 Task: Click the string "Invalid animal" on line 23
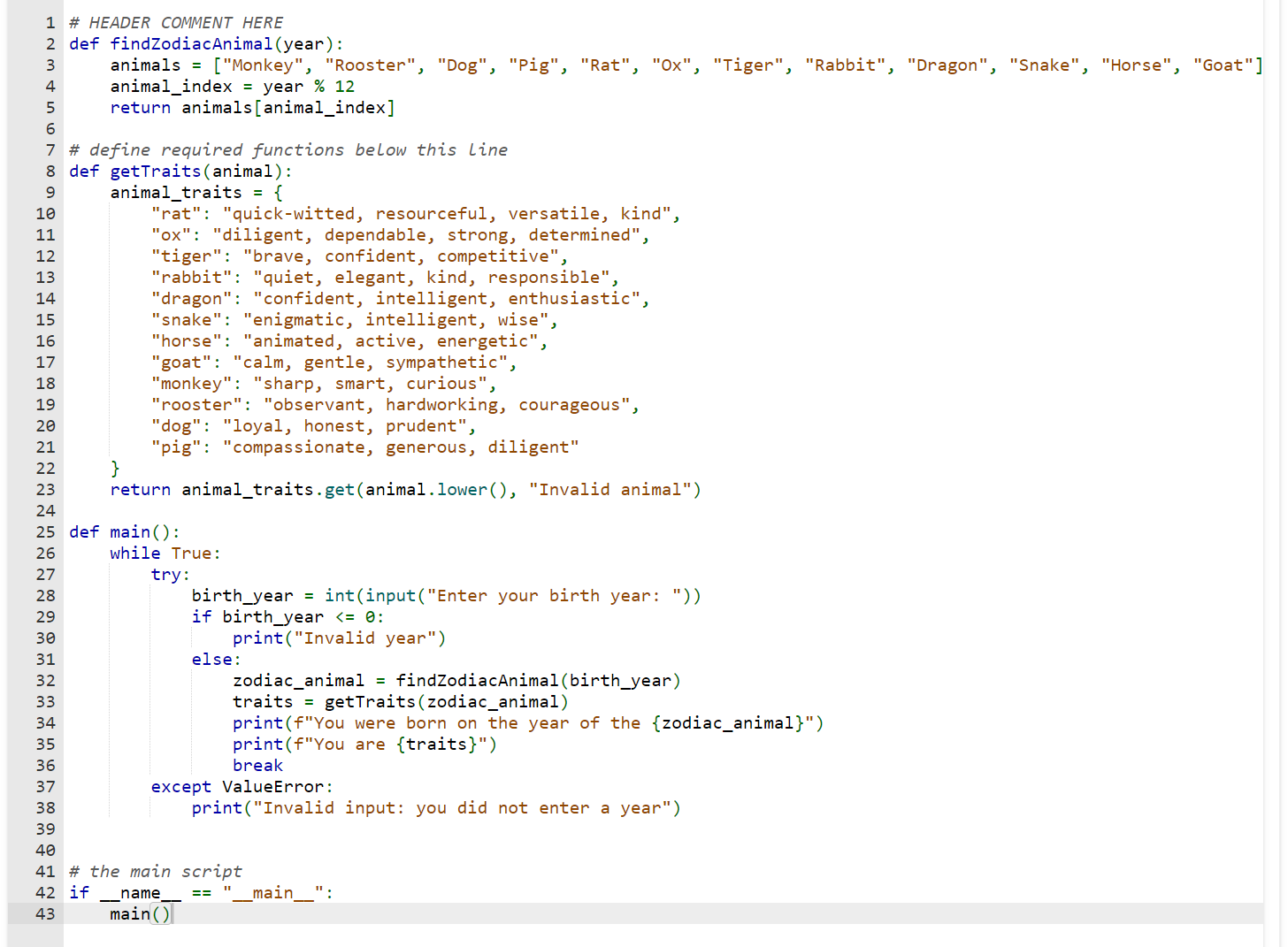tap(609, 489)
